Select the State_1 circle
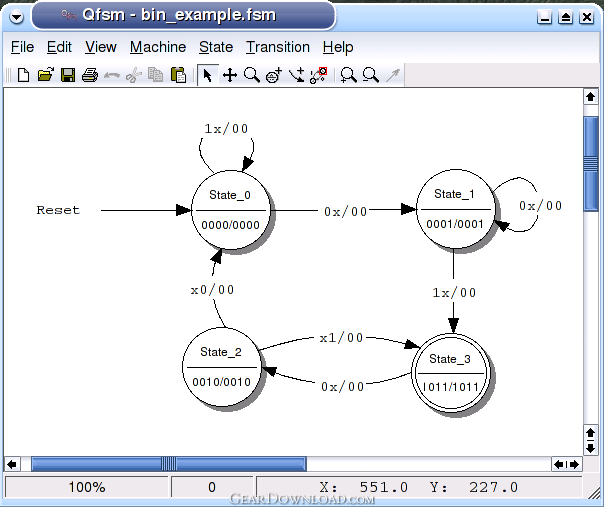604x507 pixels. click(x=456, y=209)
